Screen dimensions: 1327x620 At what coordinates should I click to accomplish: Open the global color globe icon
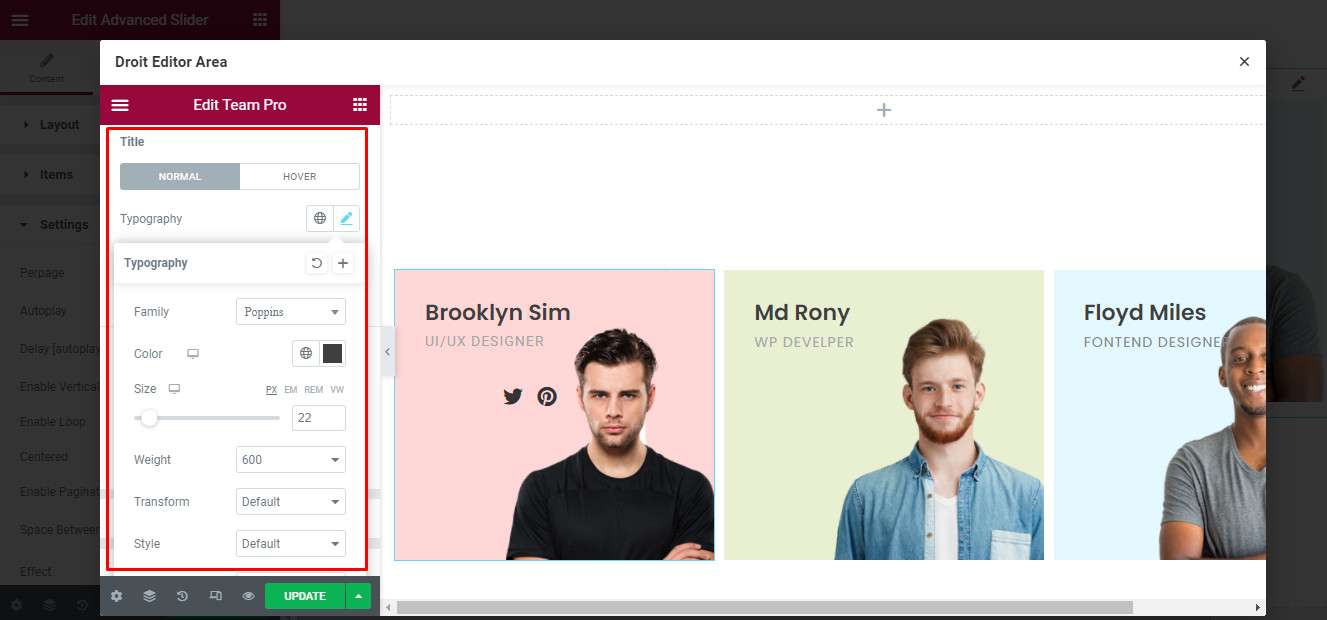coord(306,354)
